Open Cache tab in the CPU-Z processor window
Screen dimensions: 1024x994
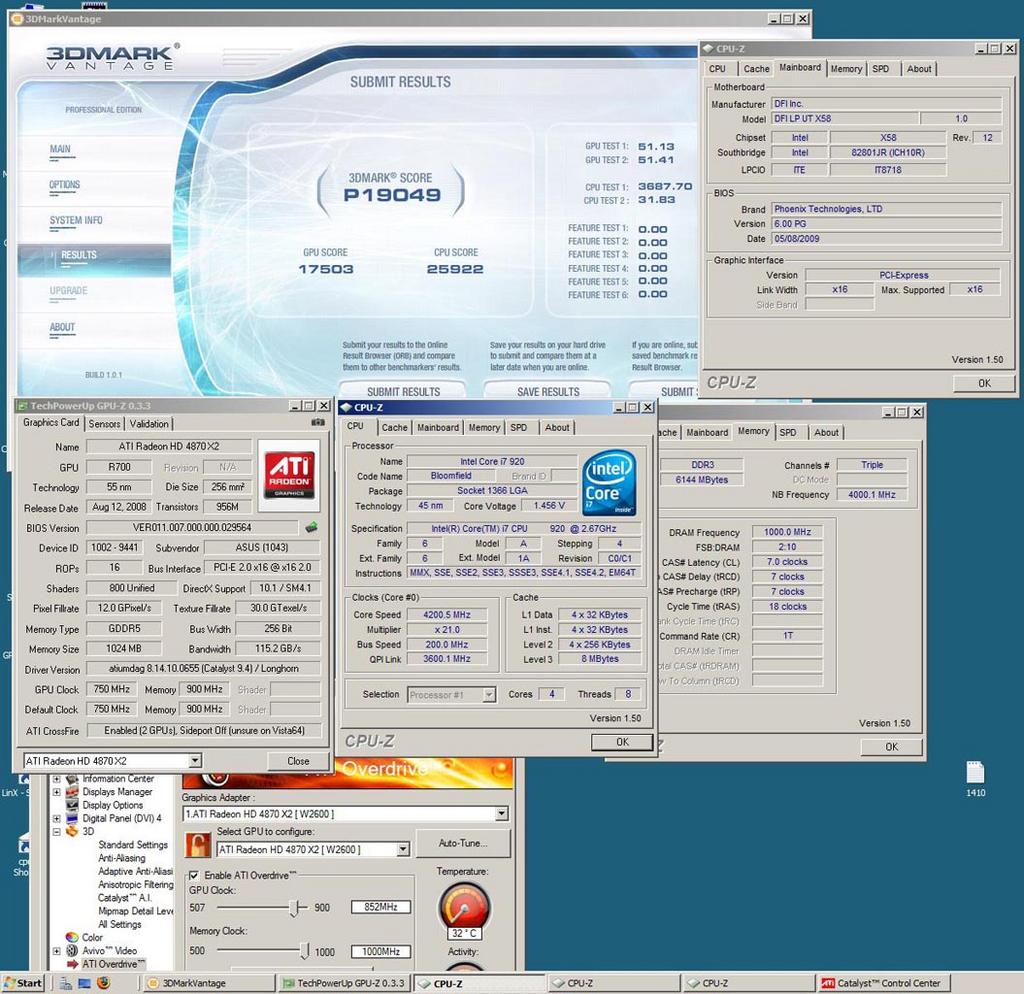pyautogui.click(x=394, y=427)
